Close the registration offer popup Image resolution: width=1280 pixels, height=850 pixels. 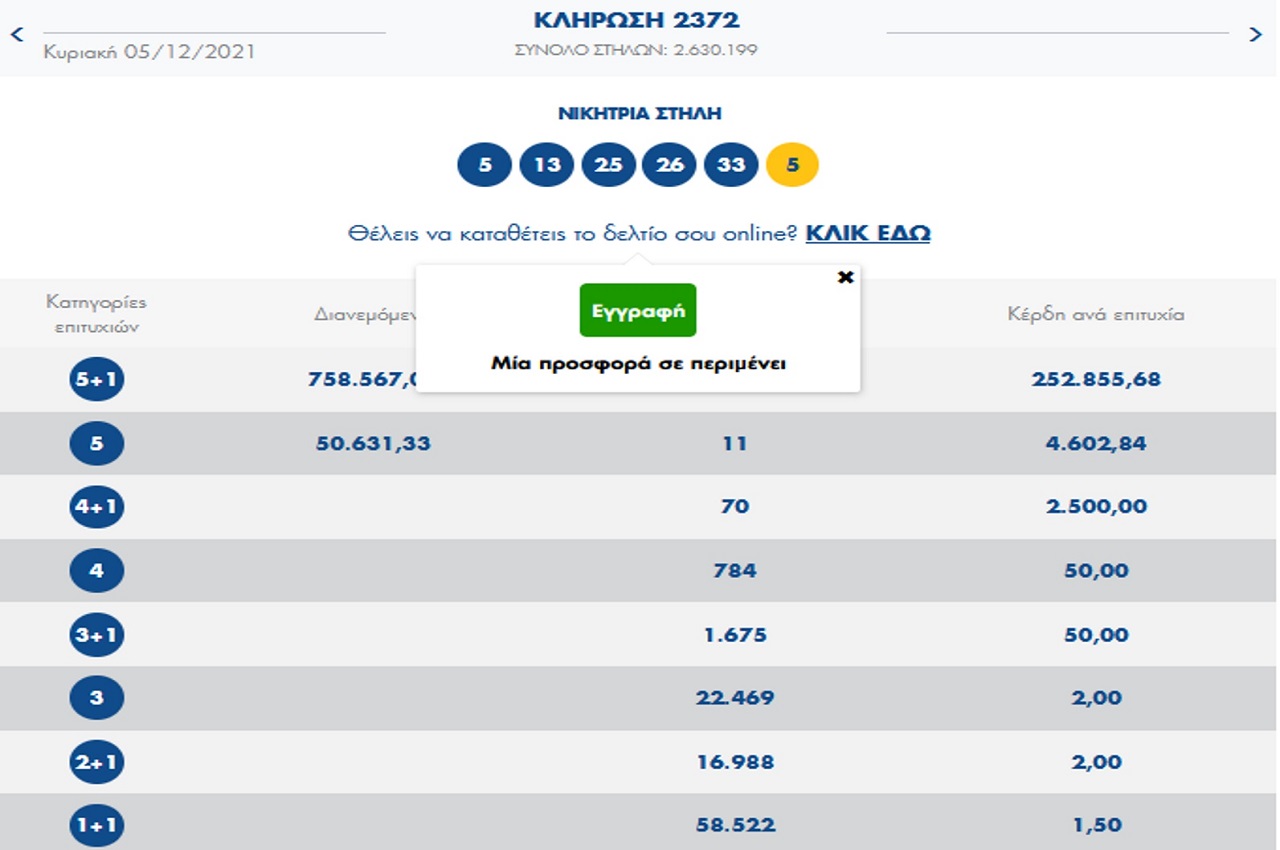pos(845,277)
